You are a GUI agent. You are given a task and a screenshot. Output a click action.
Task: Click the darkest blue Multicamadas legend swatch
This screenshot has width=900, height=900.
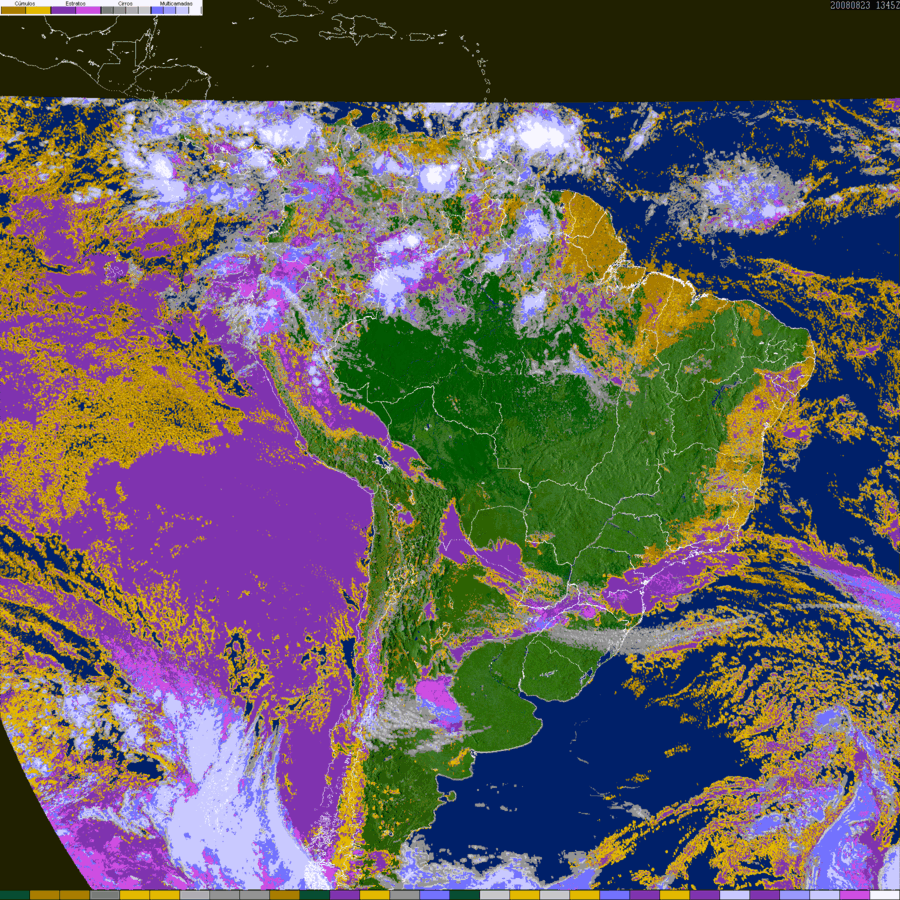157,10
